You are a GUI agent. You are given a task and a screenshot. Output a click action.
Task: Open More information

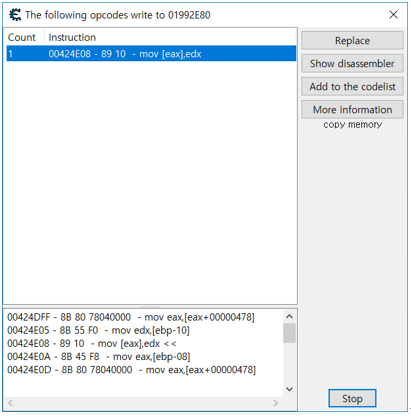click(352, 110)
